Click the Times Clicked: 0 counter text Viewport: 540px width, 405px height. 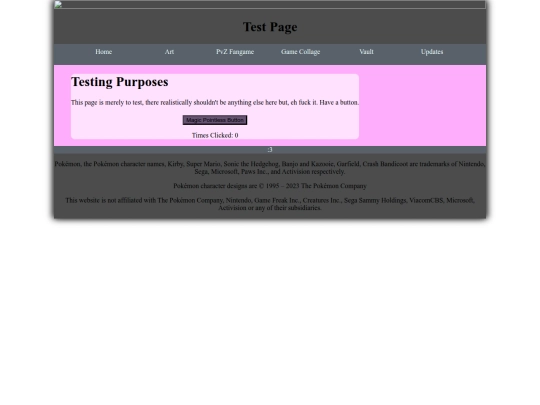click(215, 135)
